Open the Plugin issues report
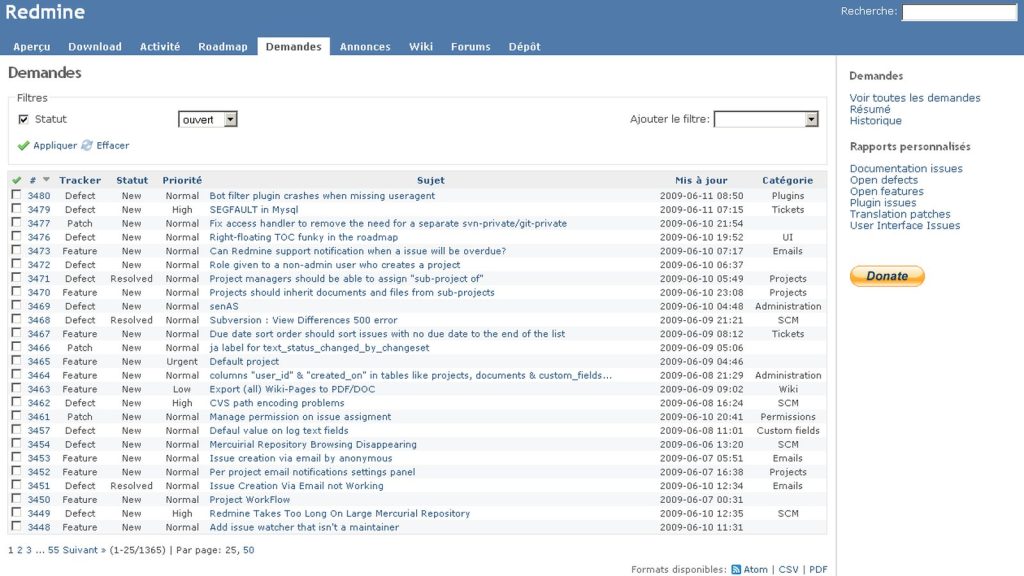The width and height of the screenshot is (1024, 576). 883,202
